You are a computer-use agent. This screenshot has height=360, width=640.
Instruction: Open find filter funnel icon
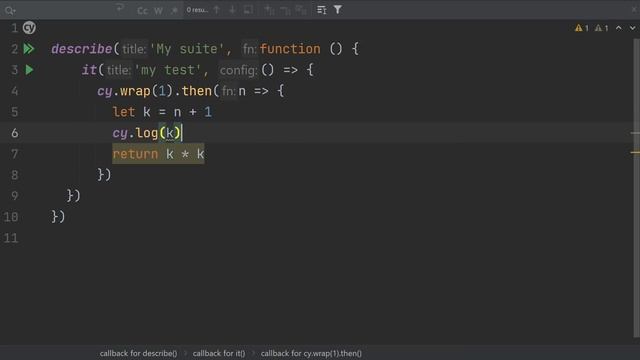338,9
